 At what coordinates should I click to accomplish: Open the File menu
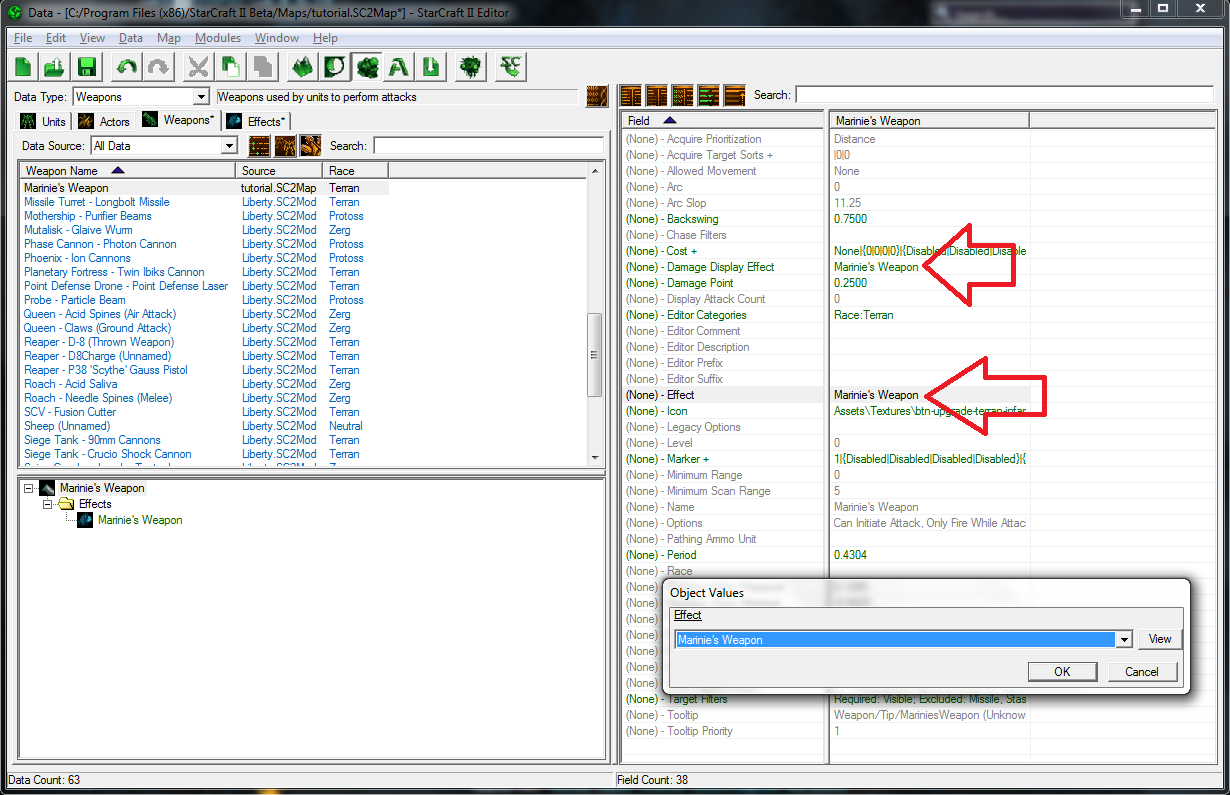click(x=23, y=38)
